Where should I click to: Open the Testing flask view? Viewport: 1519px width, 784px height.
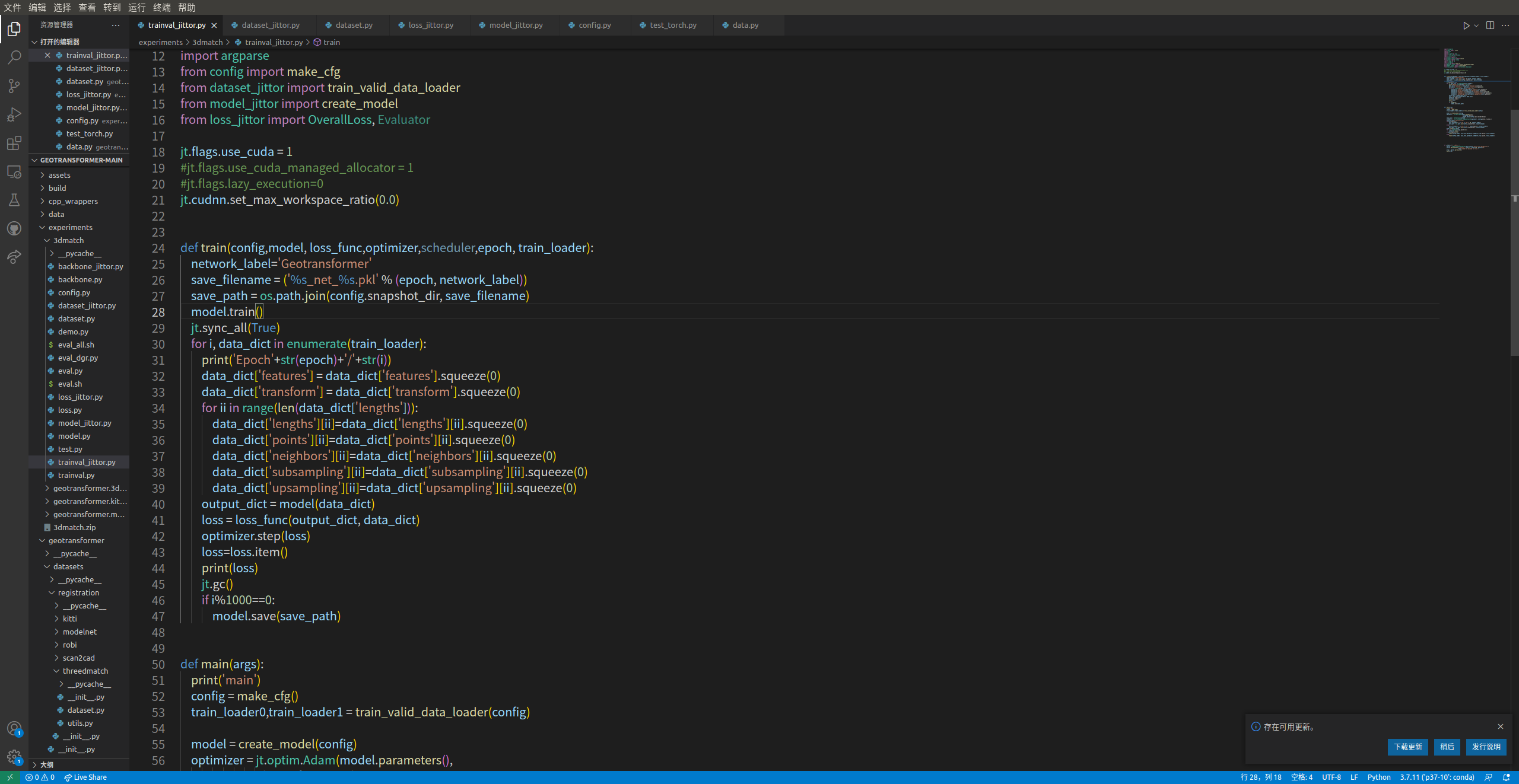point(14,200)
